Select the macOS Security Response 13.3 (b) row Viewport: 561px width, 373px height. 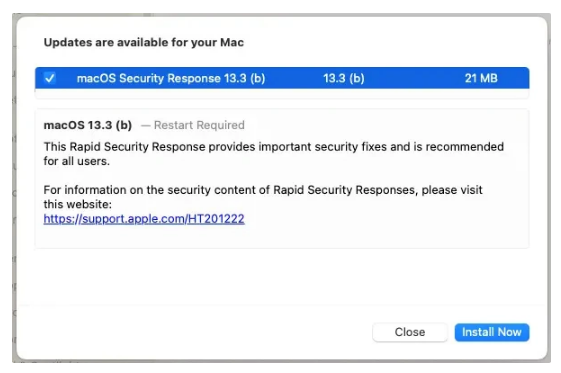pos(282,78)
